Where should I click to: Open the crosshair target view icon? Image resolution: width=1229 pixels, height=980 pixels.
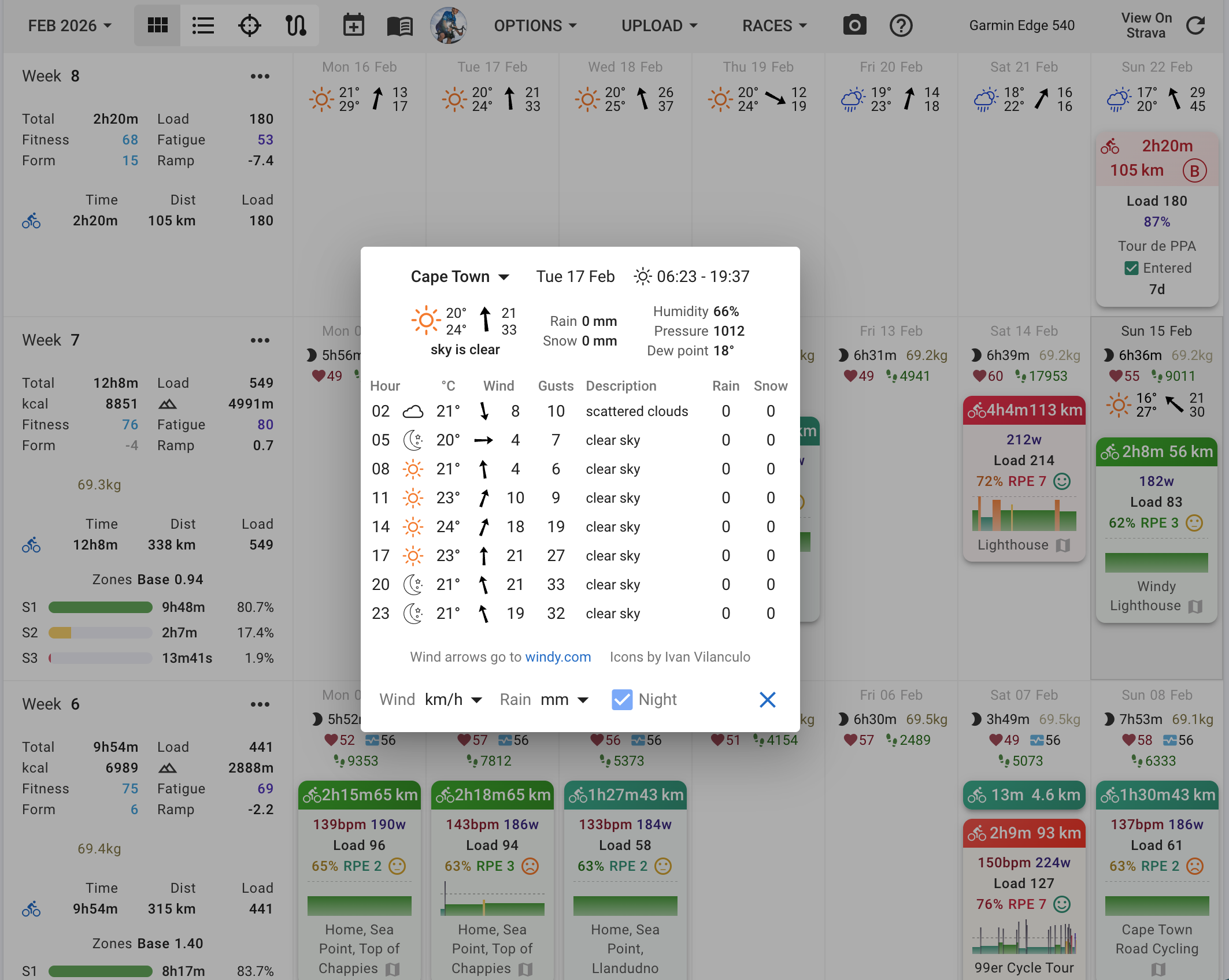coord(249,25)
